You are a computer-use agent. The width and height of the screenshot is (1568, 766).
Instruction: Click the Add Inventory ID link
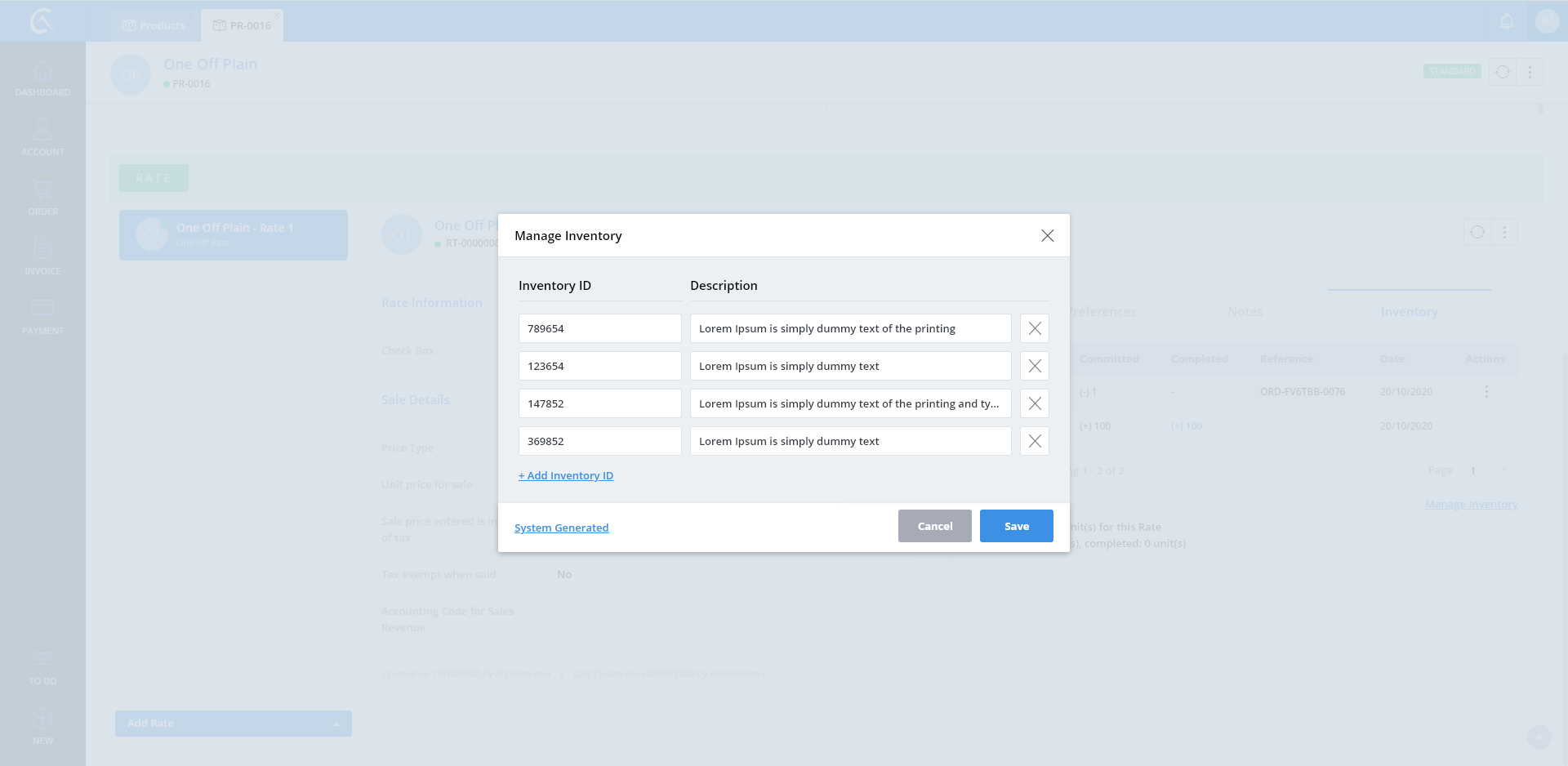pos(566,476)
